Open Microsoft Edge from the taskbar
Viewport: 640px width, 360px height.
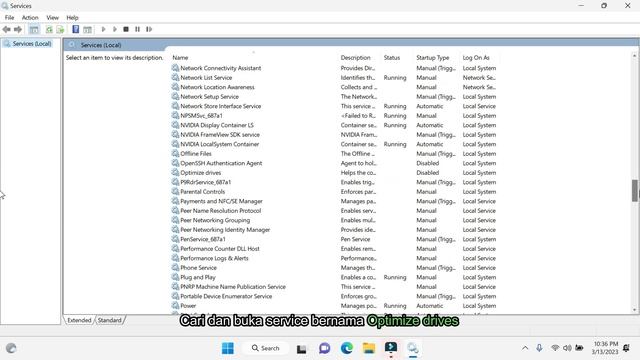[x=347, y=348]
